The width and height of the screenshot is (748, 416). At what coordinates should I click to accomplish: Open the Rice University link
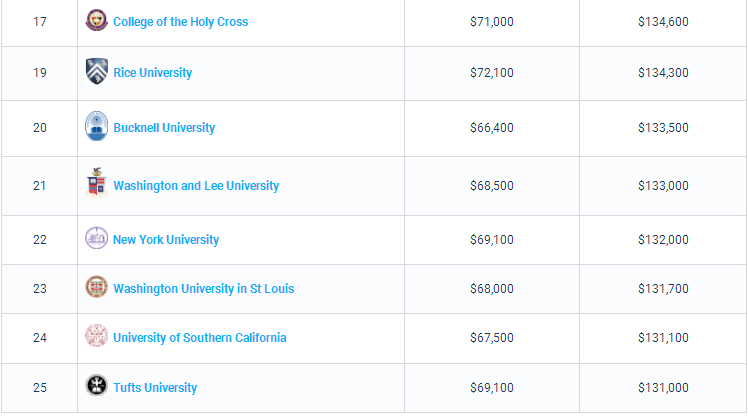coord(152,73)
